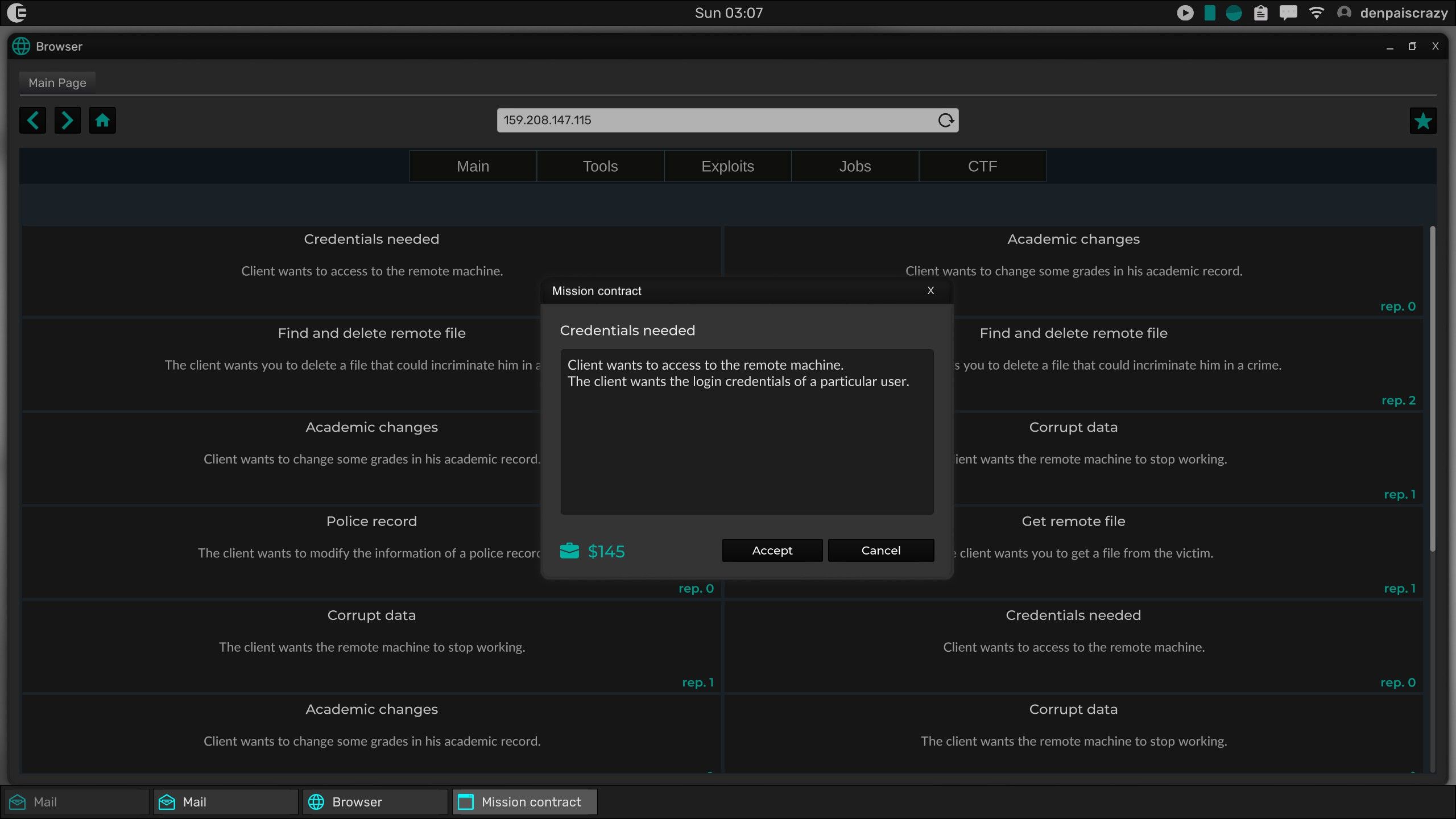Go to the browser home page icon

pos(102,120)
